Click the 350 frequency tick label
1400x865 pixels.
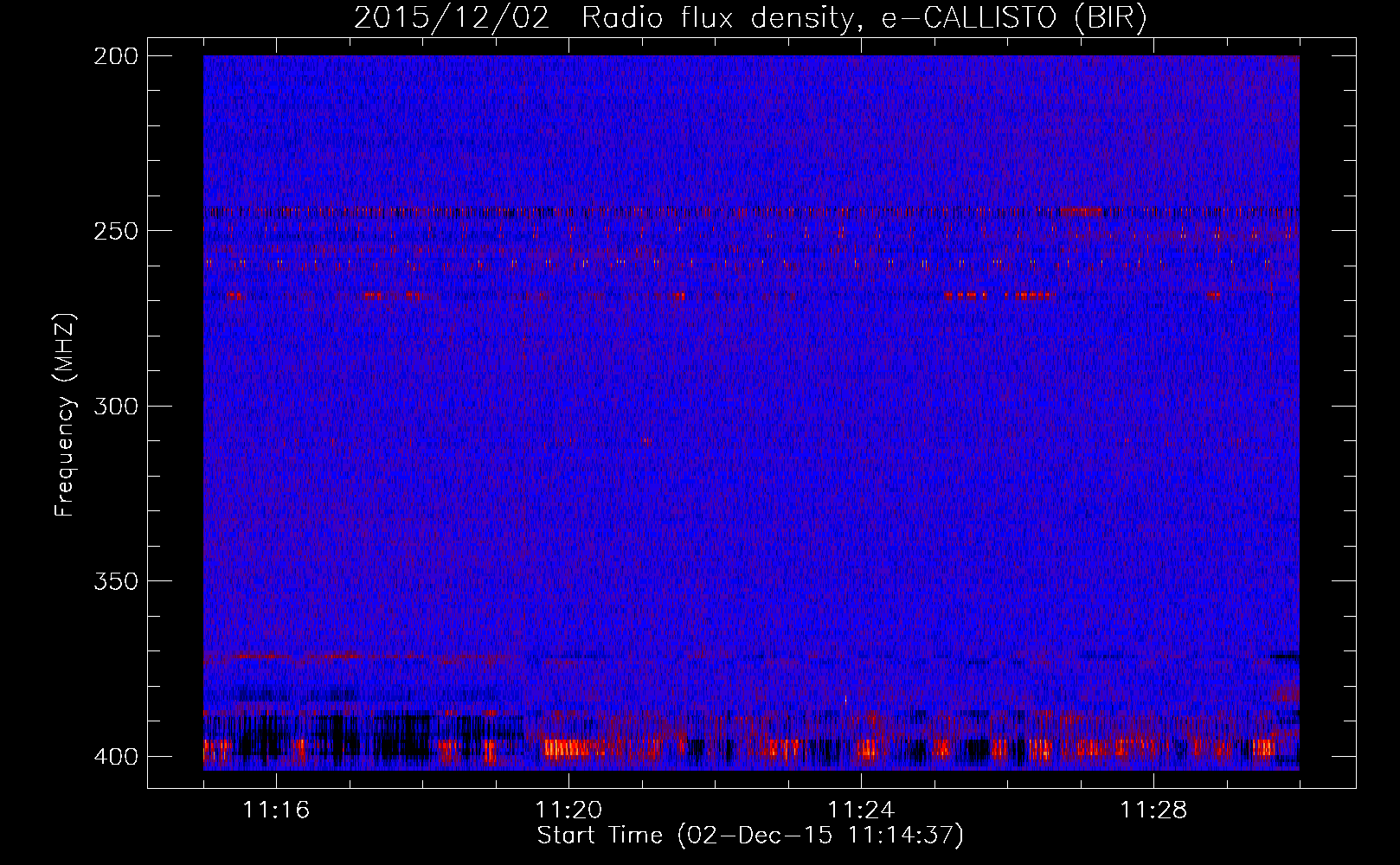pyautogui.click(x=116, y=581)
